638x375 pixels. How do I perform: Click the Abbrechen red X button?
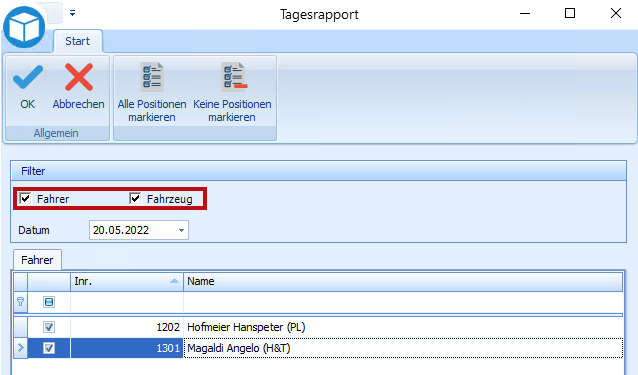click(79, 87)
